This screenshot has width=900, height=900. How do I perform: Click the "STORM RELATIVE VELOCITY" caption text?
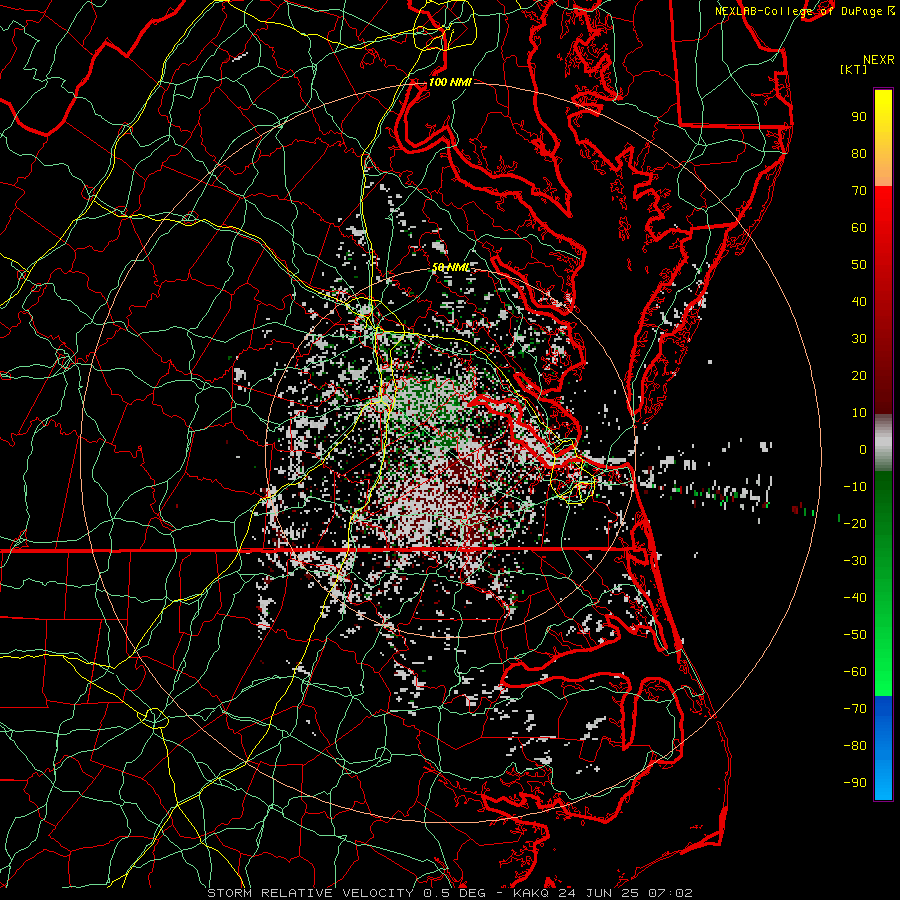click(310, 893)
